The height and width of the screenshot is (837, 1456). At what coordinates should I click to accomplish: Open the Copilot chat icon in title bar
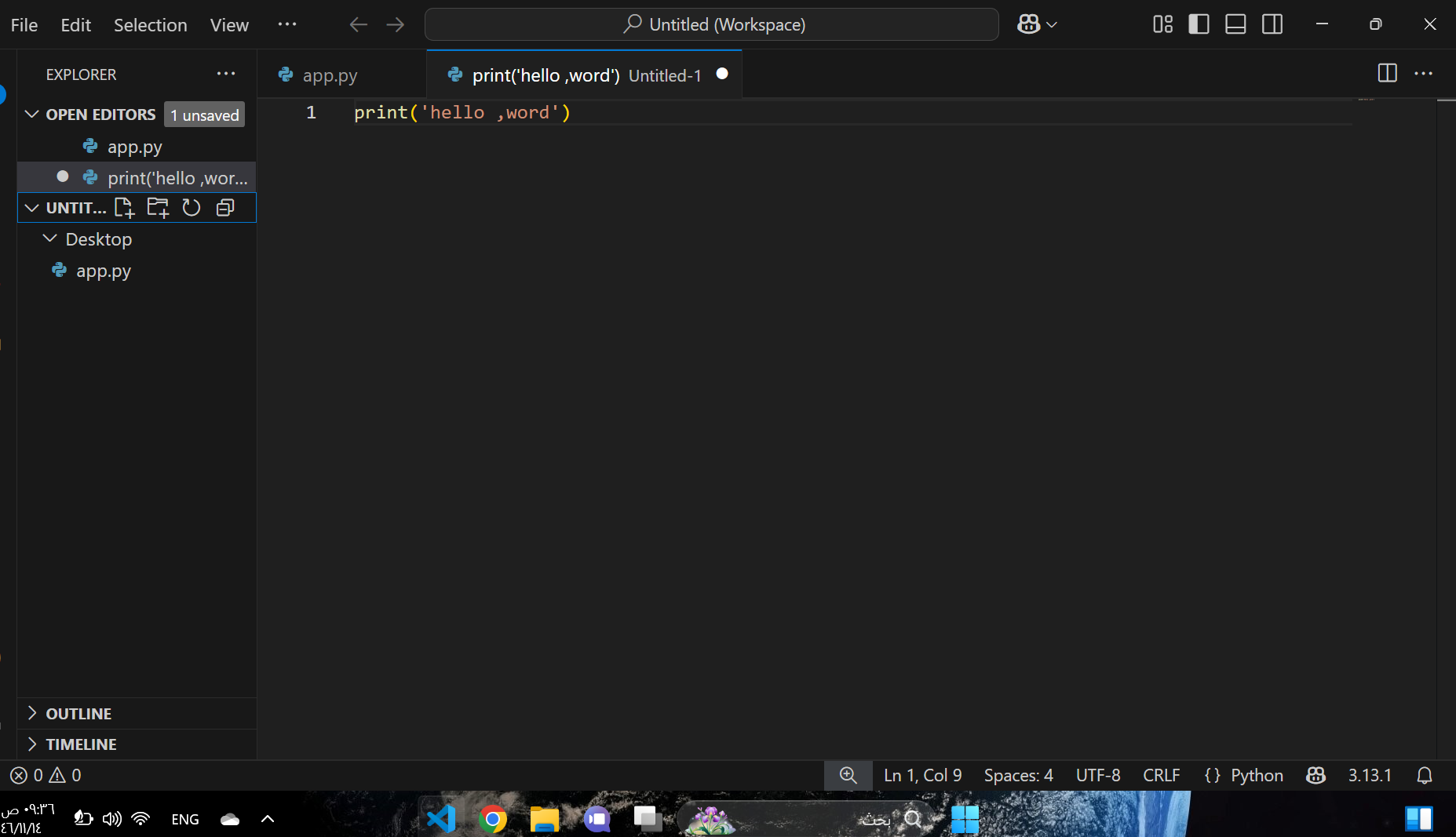click(1028, 25)
